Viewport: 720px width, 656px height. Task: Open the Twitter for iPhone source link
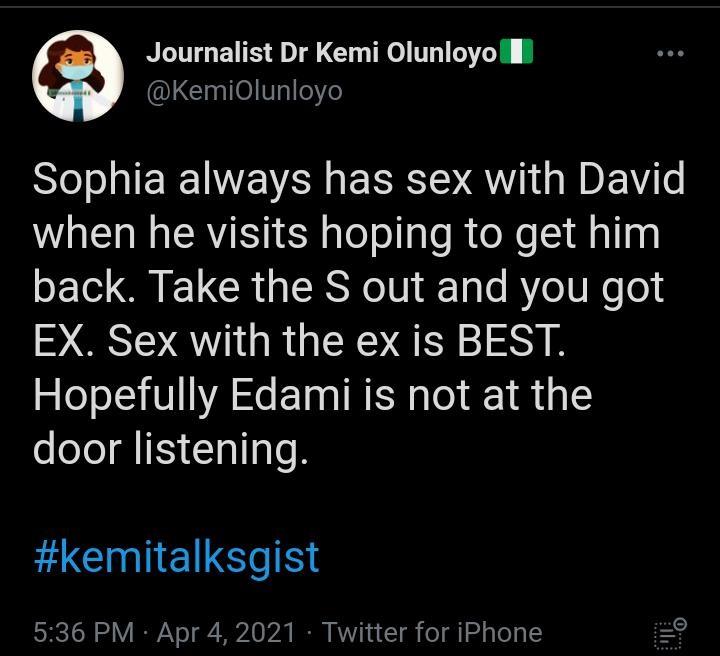tap(432, 632)
